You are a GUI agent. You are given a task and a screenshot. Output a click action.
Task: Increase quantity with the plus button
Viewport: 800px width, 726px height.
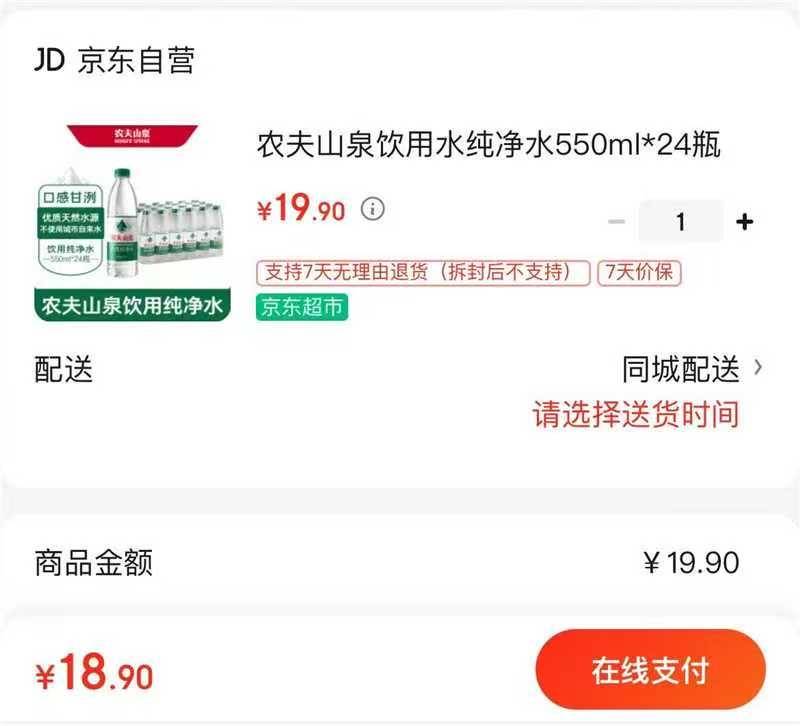click(x=744, y=222)
